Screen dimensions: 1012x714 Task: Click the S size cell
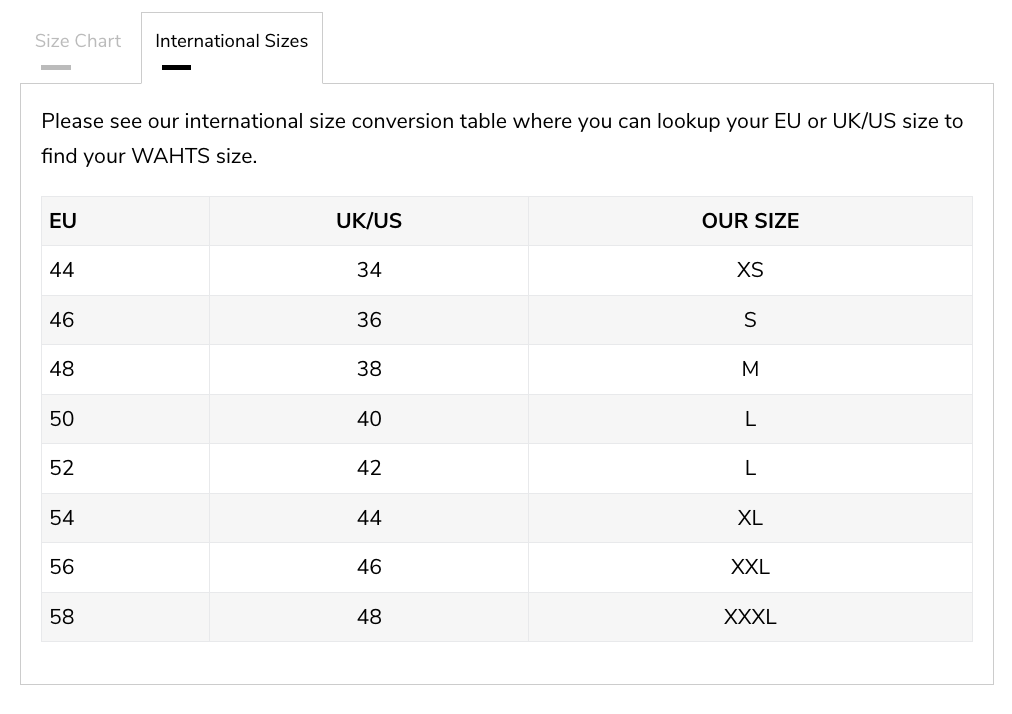750,320
